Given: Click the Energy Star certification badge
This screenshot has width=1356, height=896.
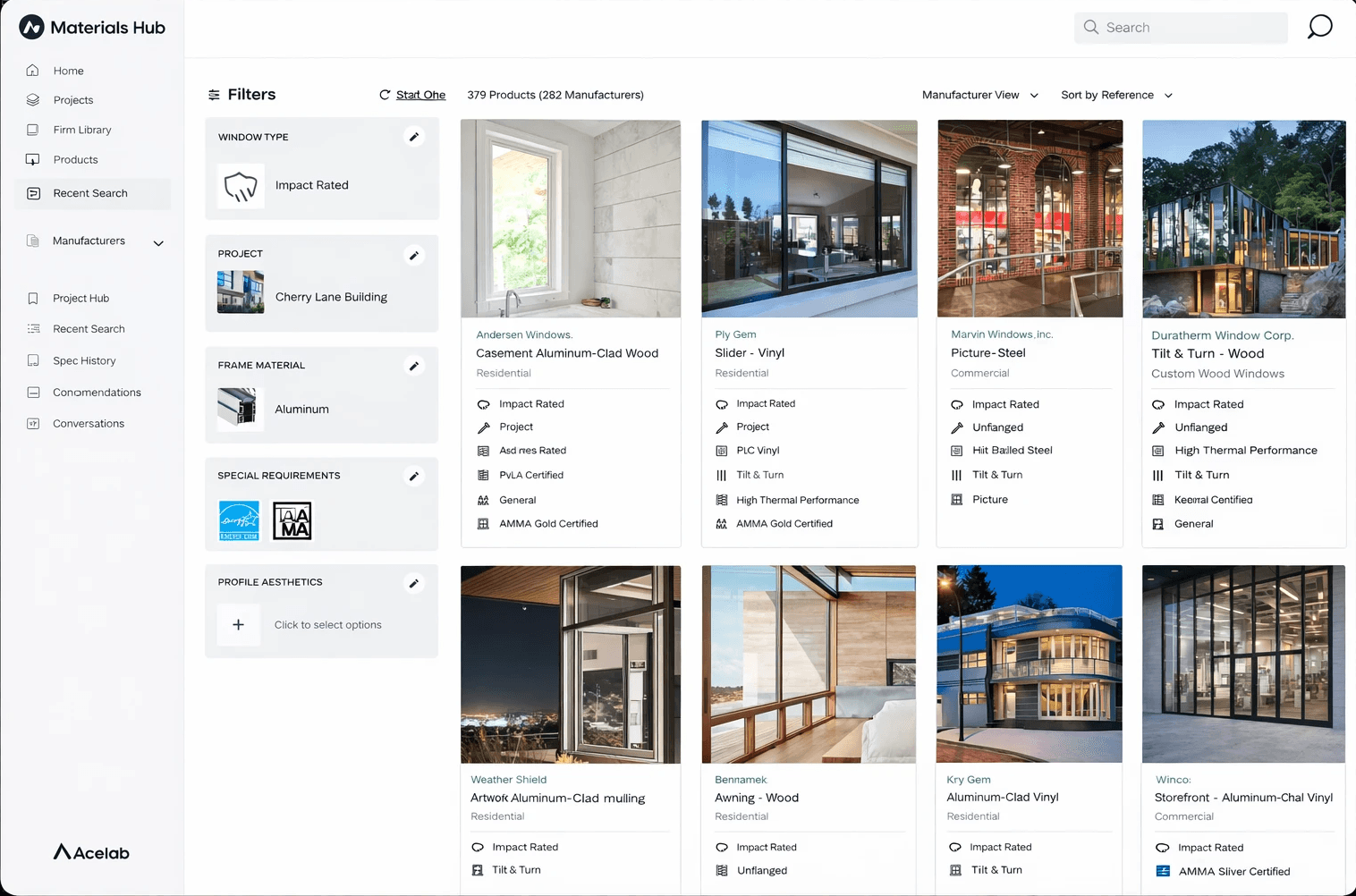Looking at the screenshot, I should (239, 520).
